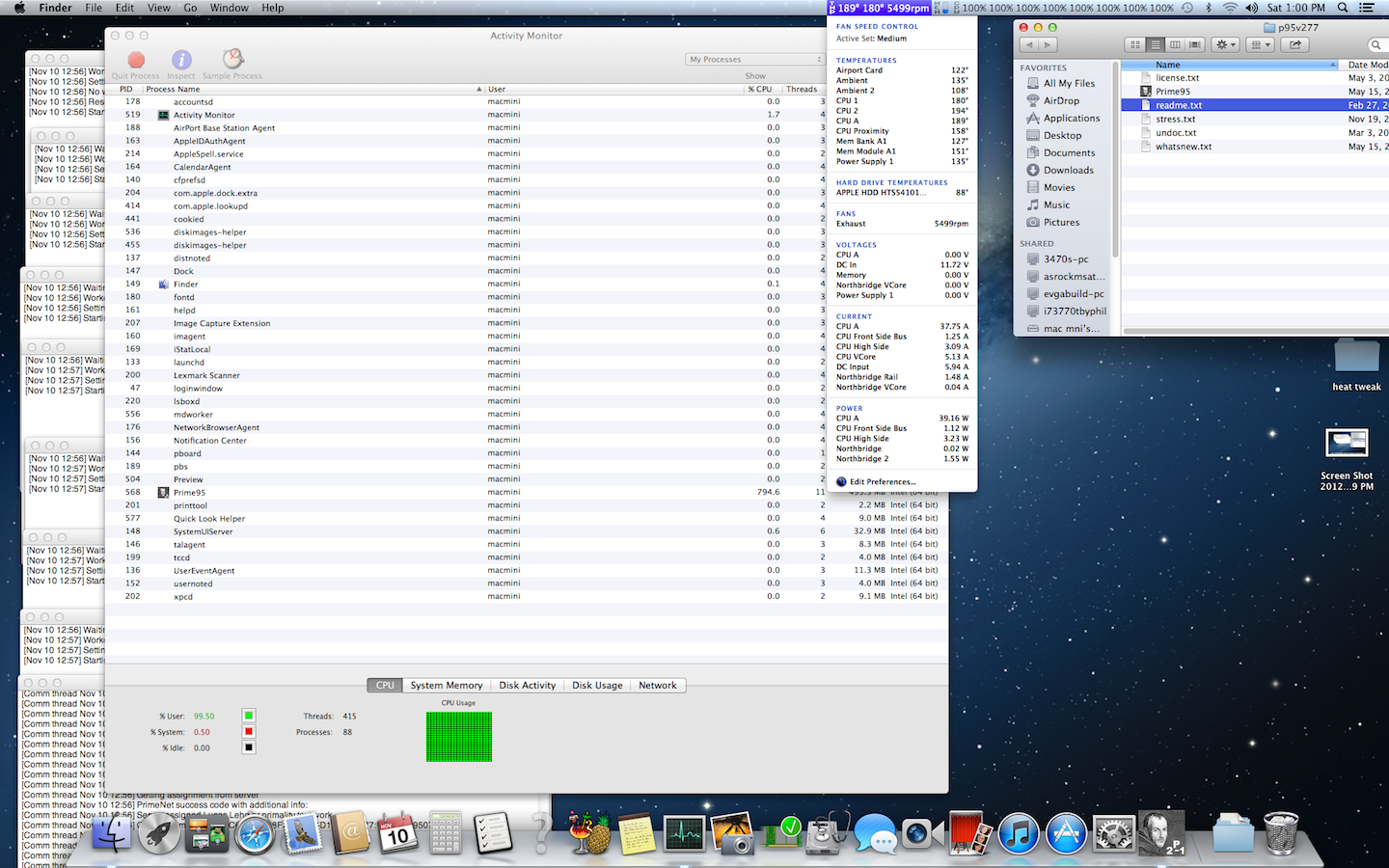Open the Finder action gear menu

pos(1225,44)
